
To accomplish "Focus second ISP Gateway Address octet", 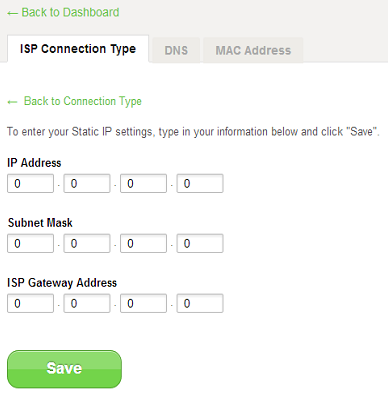I will [87, 303].
